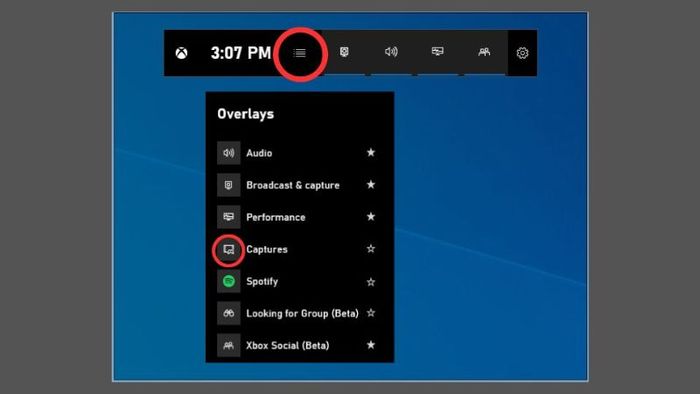Click the Audio speaker icon in Overlays
This screenshot has width=700, height=394.
229,153
